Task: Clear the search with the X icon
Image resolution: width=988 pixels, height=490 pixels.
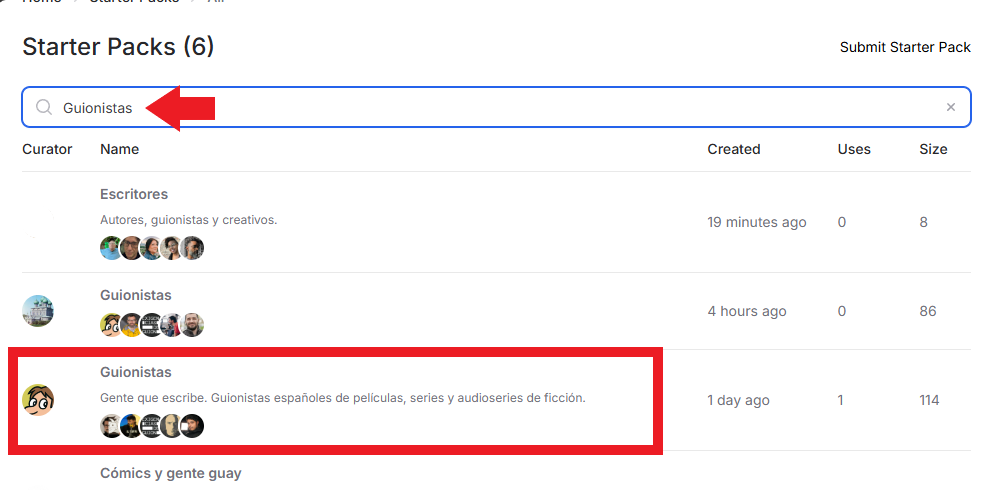Action: click(951, 107)
